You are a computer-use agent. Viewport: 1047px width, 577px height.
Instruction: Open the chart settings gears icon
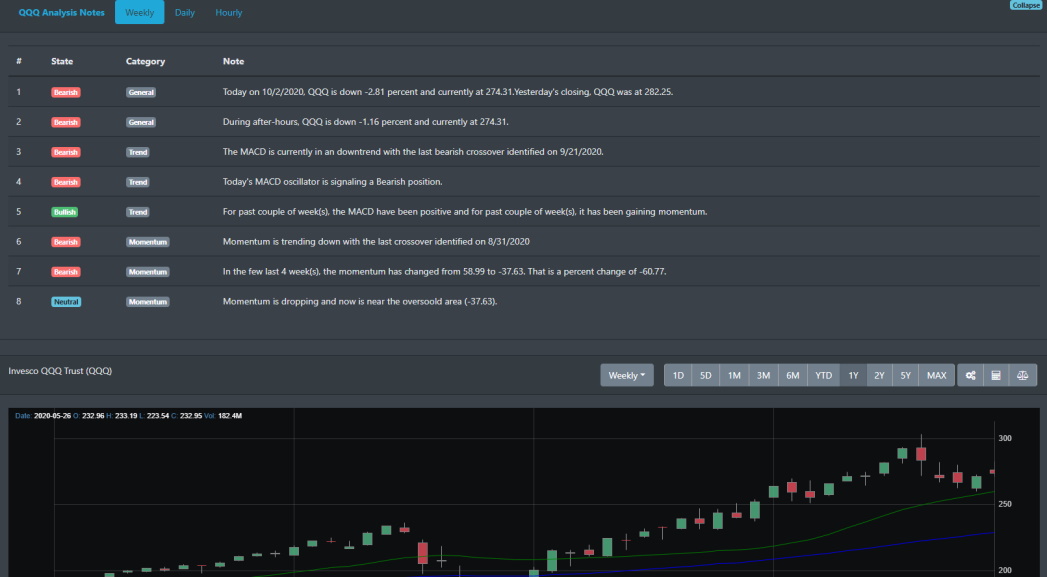click(970, 375)
